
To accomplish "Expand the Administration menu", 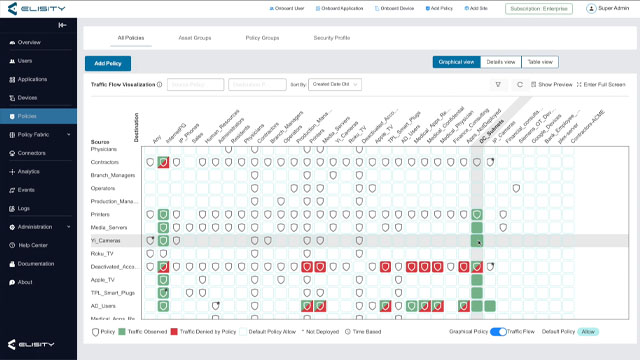I will (x=38, y=227).
